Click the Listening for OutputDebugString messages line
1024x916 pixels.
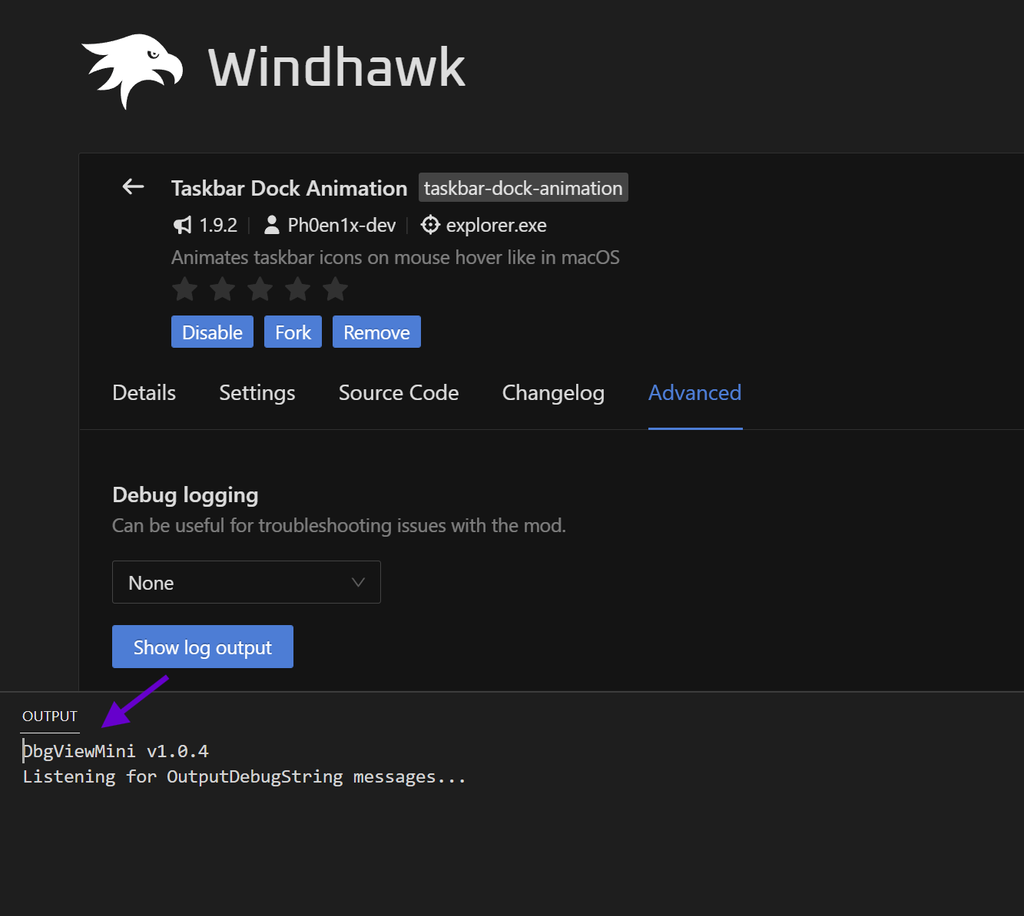[x=244, y=777]
